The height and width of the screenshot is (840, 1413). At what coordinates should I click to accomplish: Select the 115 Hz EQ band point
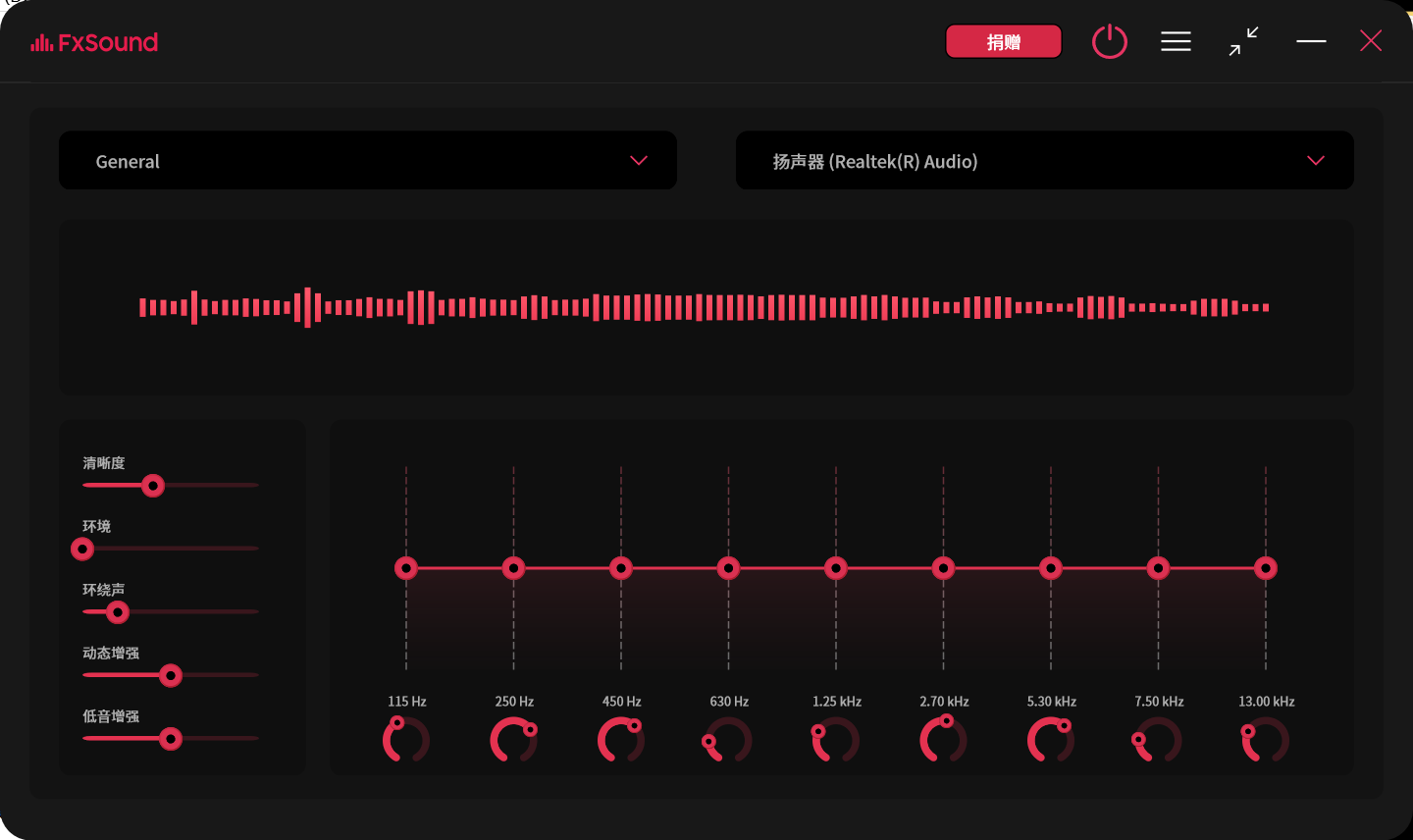pyautogui.click(x=406, y=568)
